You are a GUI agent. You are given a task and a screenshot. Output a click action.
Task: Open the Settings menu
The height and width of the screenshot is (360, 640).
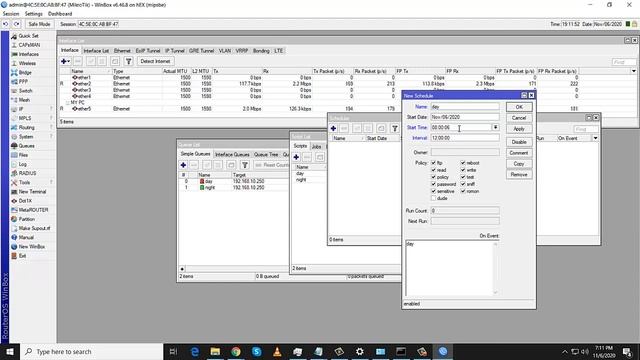coord(33,14)
